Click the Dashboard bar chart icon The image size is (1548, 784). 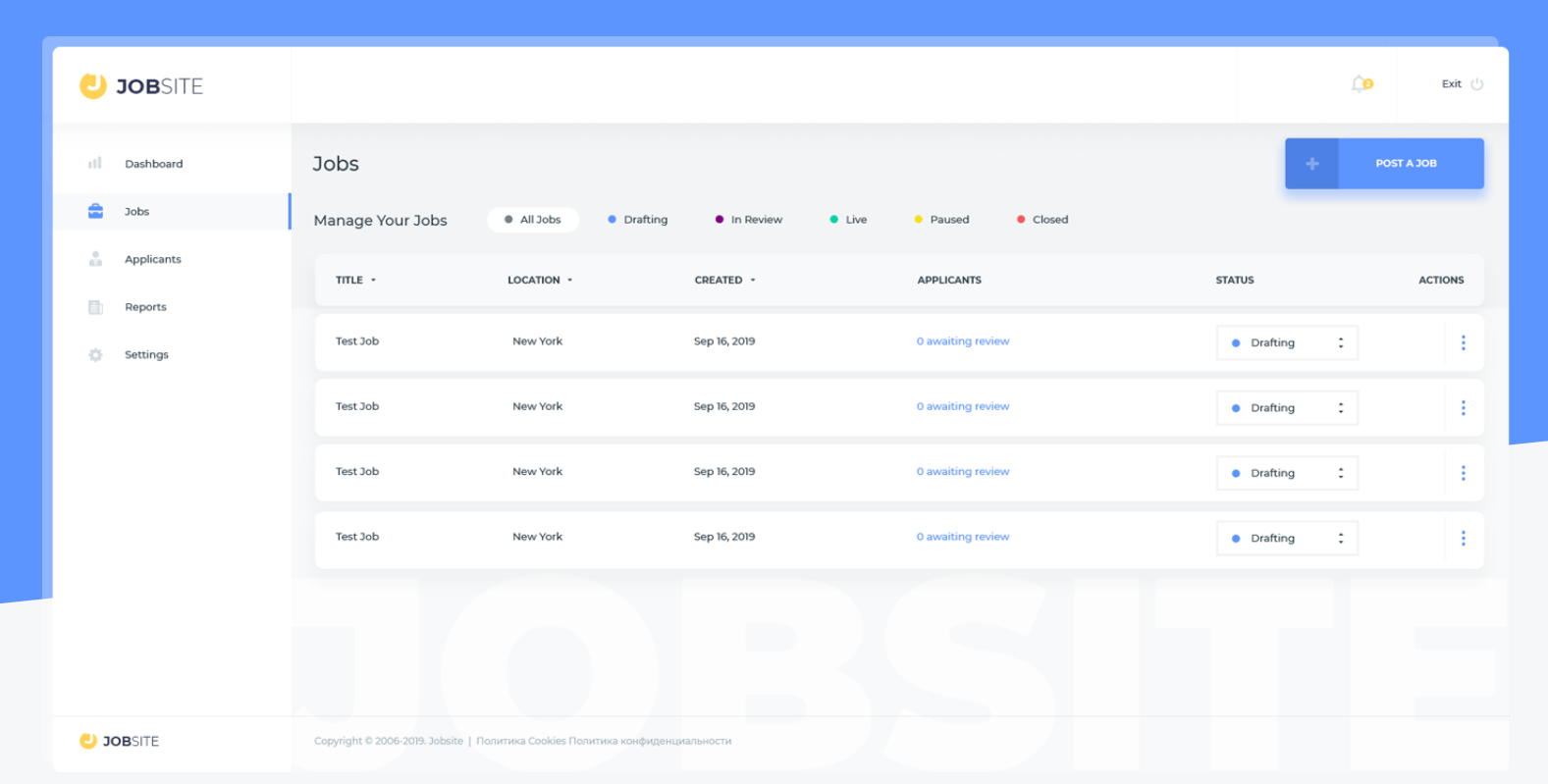tap(95, 163)
